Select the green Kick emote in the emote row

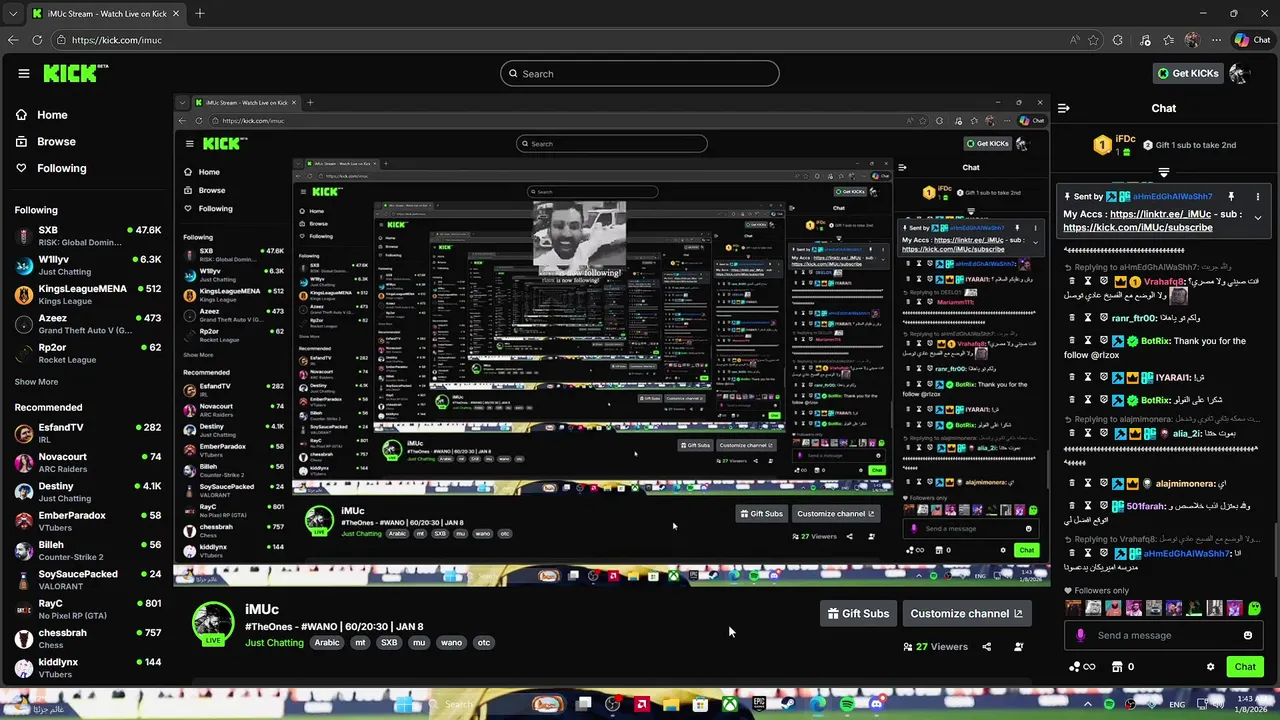click(x=1254, y=608)
